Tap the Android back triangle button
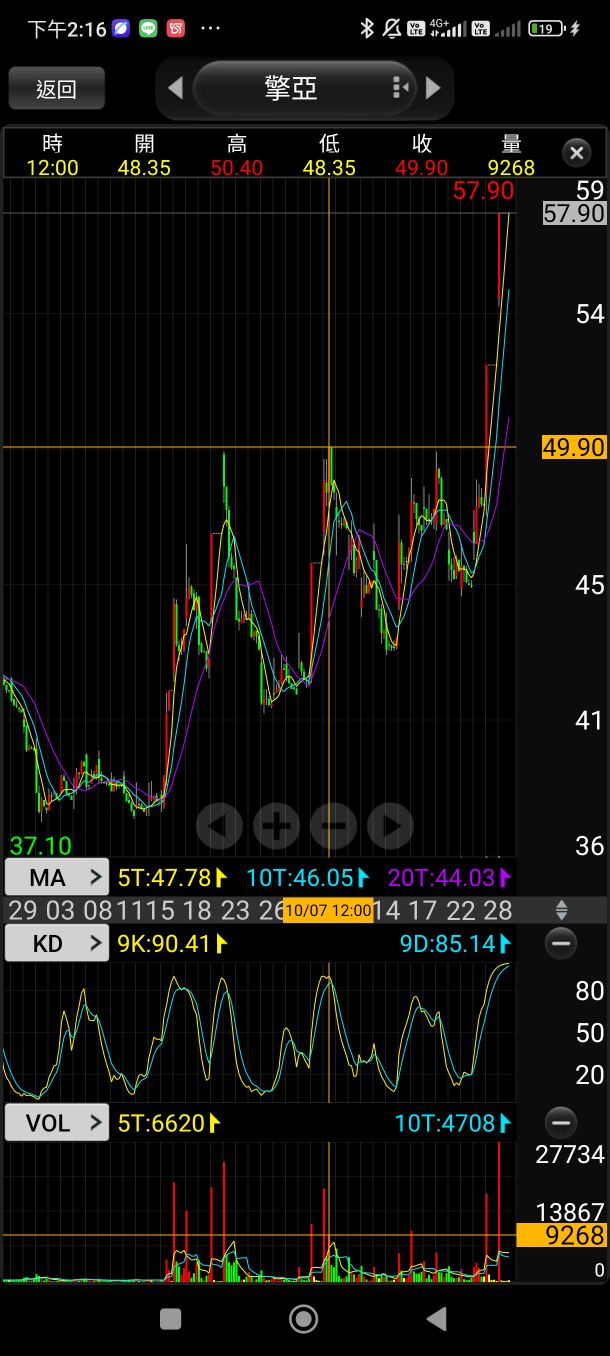Image resolution: width=610 pixels, height=1356 pixels. pyautogui.click(x=436, y=1319)
